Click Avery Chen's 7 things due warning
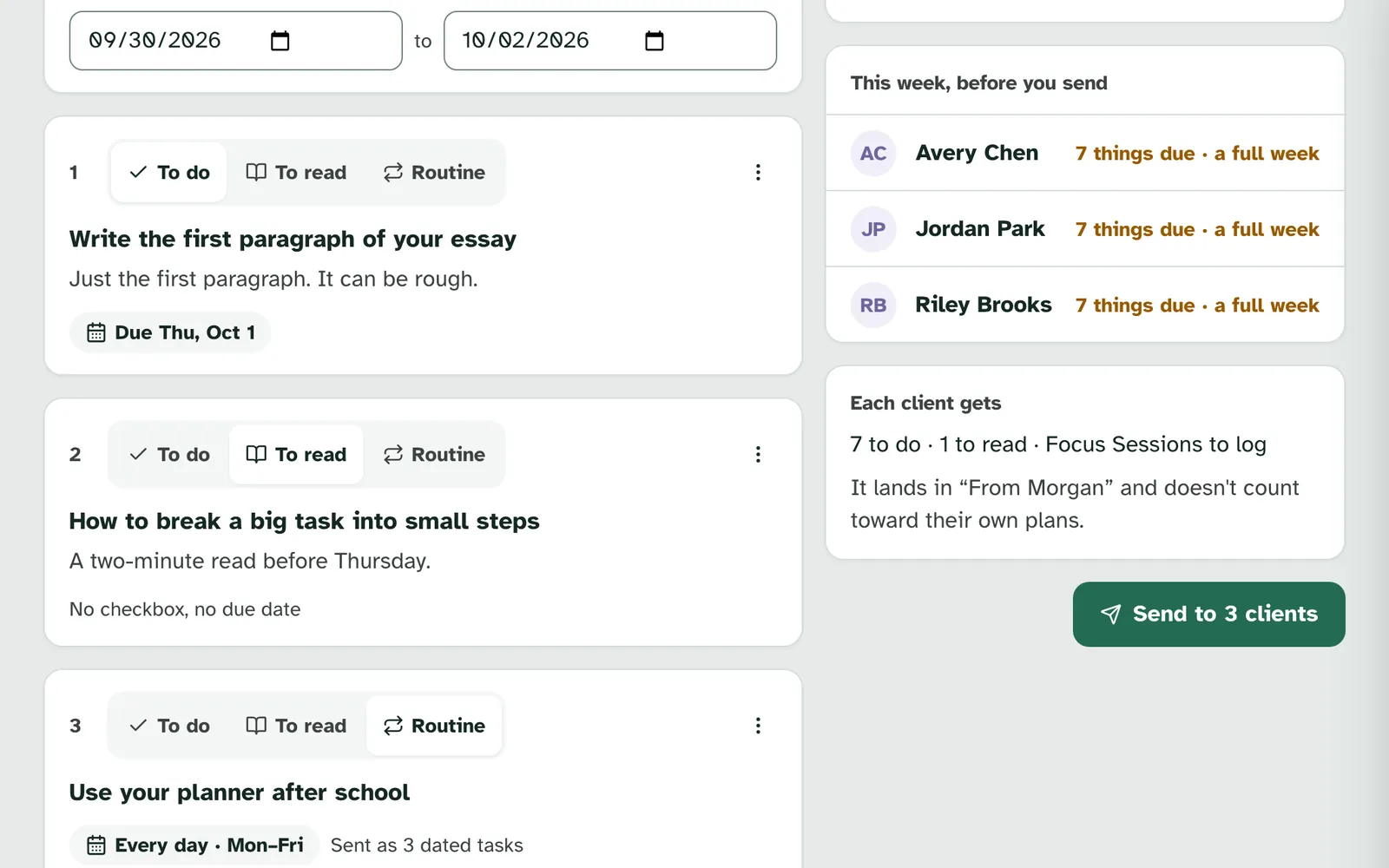The image size is (1389, 868). click(x=1197, y=154)
